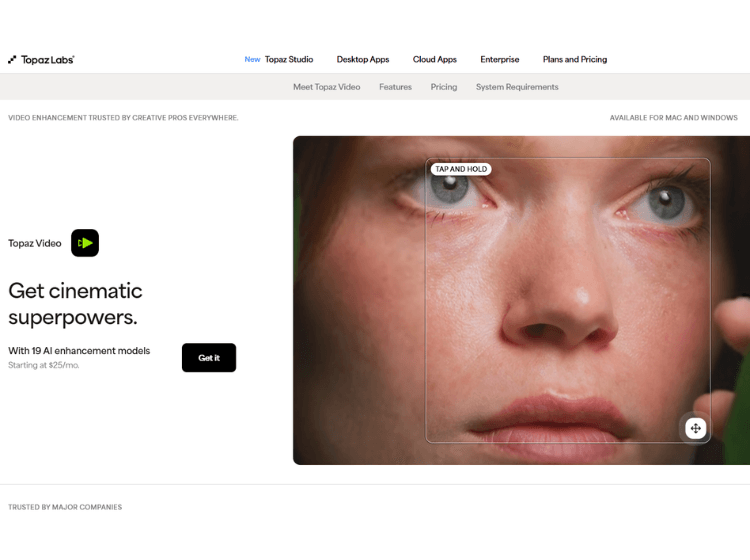The height and width of the screenshot is (560, 750).
Task: View System Requirements section
Action: [x=517, y=87]
